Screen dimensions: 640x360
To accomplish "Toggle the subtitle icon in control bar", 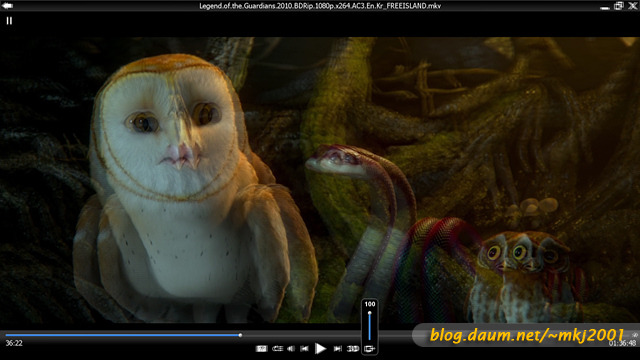I will (261, 349).
